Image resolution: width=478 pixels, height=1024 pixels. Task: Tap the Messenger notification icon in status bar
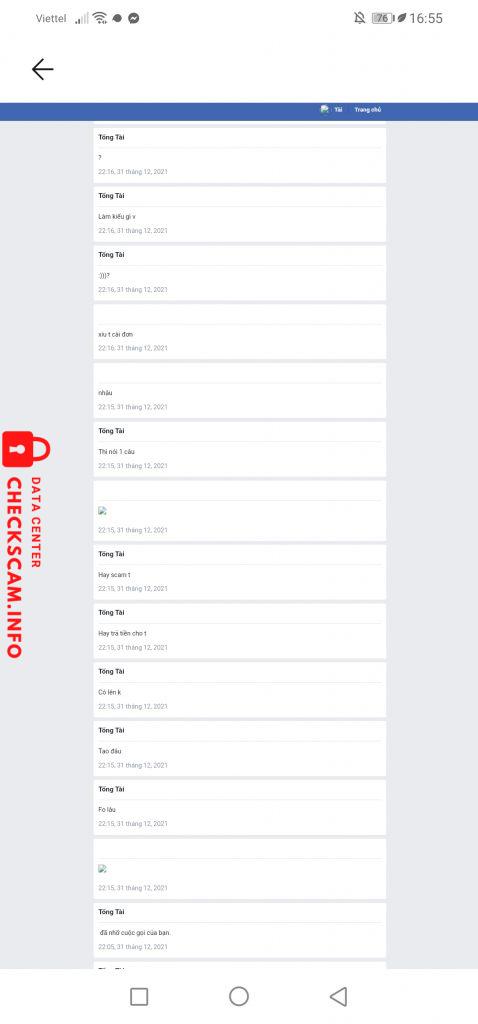click(134, 18)
